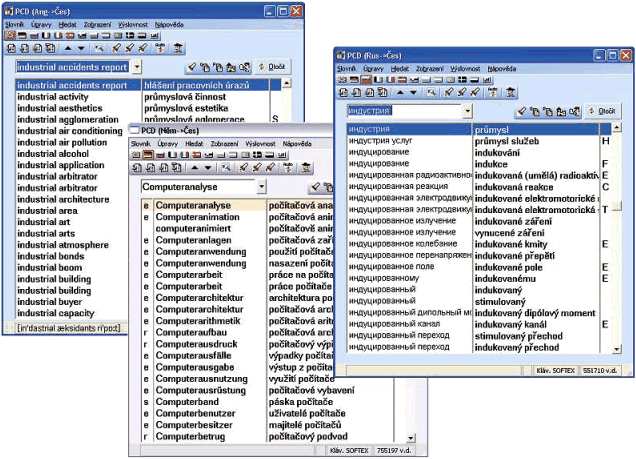Click vertical scrollbar thumb in Rus.->Čes list
Screen dimensions: 636x459
pos(617,206)
